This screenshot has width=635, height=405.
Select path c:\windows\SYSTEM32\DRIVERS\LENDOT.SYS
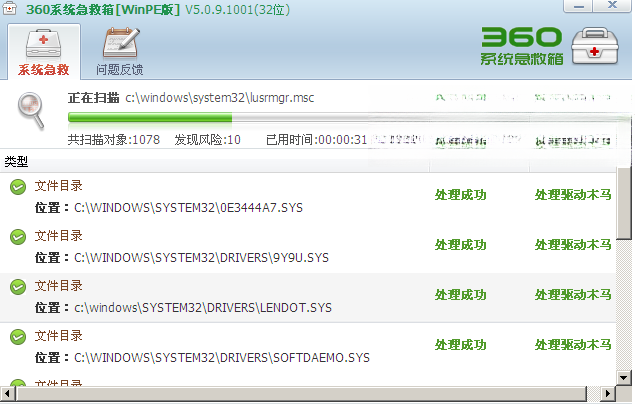(x=203, y=308)
